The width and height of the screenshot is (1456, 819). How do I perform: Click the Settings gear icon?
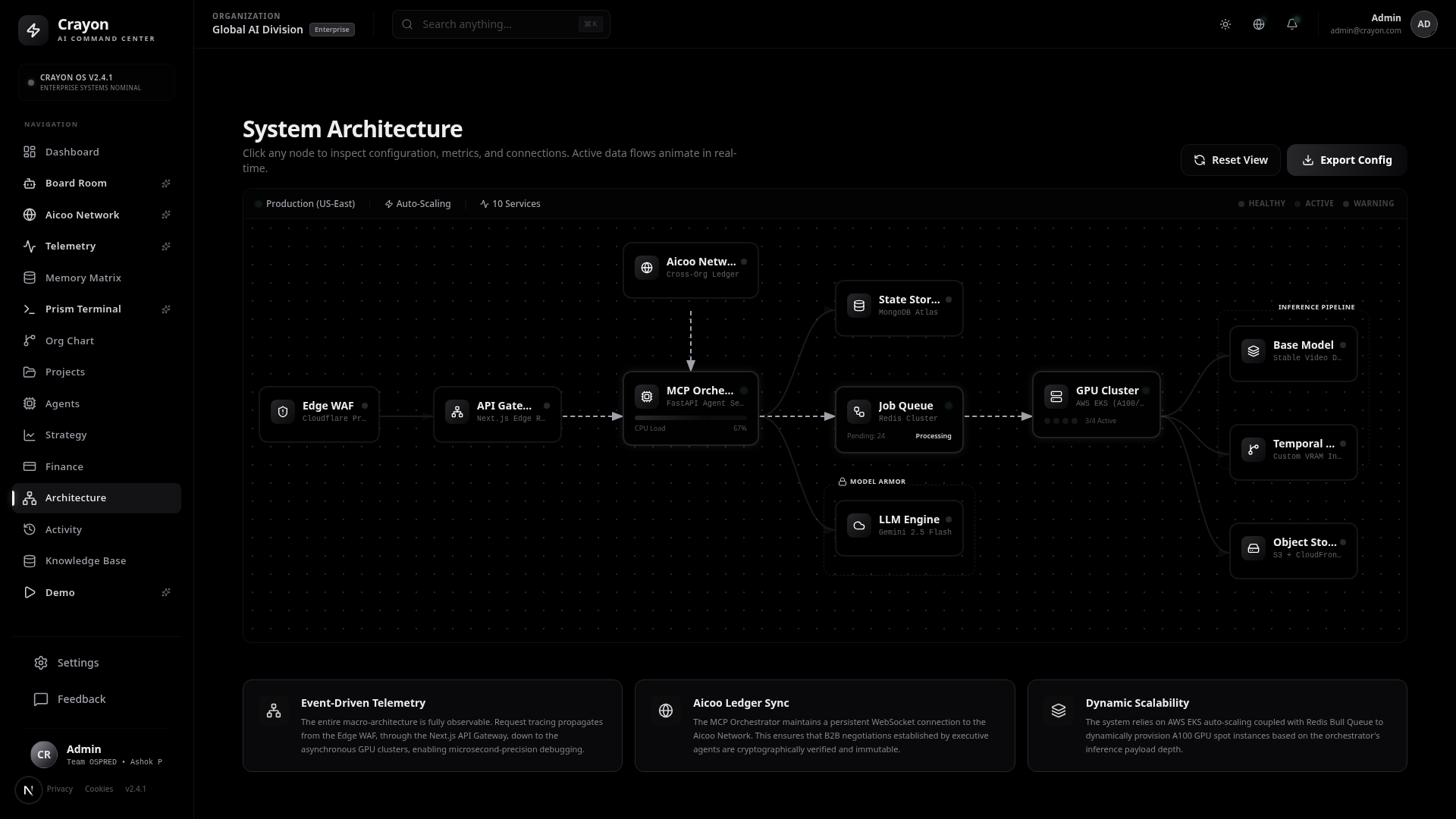41,664
